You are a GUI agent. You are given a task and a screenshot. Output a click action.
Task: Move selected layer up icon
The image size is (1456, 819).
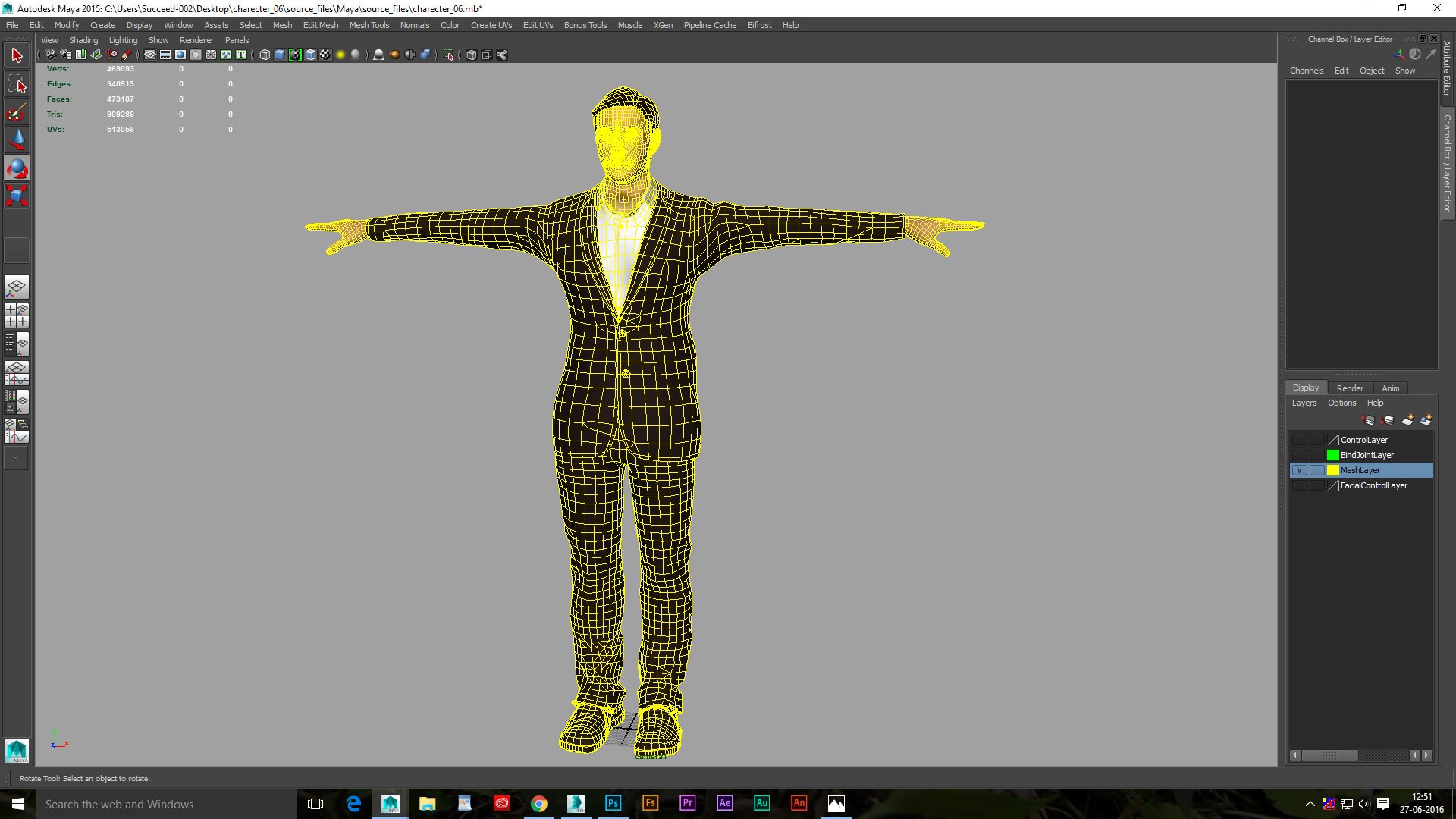pyautogui.click(x=1368, y=420)
